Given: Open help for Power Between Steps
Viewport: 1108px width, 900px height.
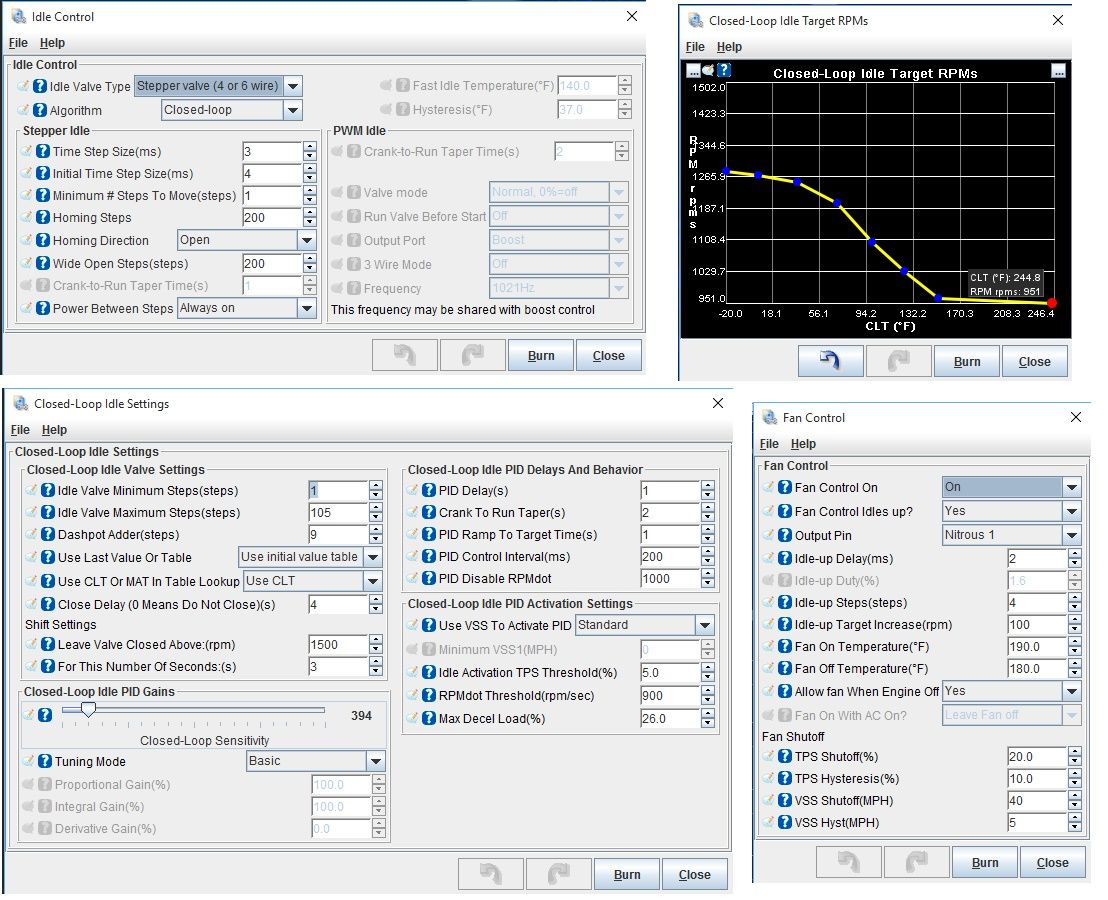Looking at the screenshot, I should point(43,308).
